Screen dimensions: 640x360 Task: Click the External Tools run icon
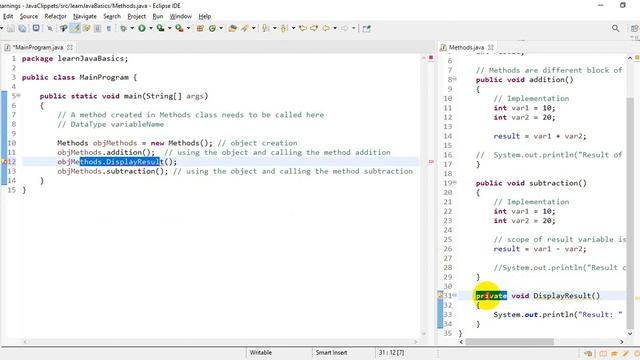coord(179,28)
